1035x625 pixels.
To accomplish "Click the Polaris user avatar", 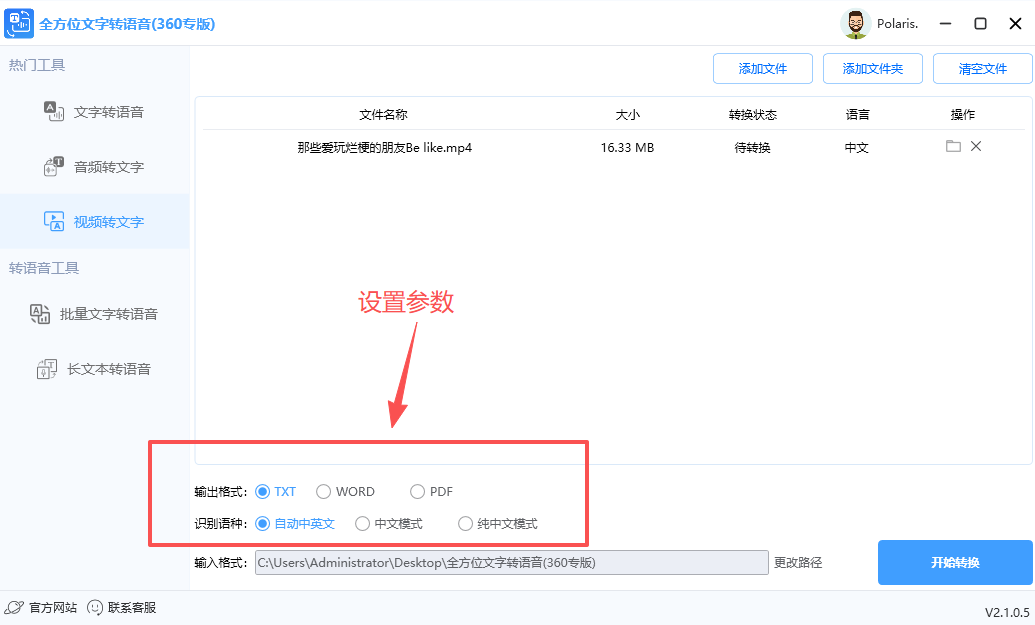I will pos(856,23).
